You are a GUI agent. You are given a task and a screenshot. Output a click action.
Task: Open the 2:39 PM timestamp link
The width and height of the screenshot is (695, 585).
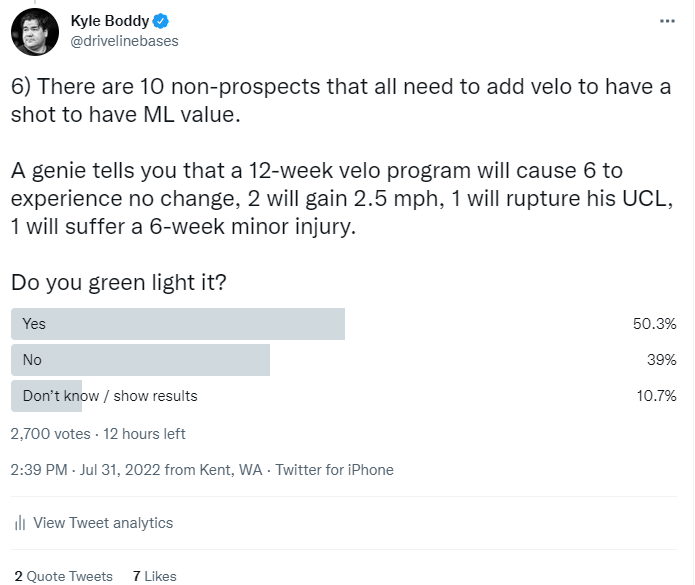tap(39, 470)
